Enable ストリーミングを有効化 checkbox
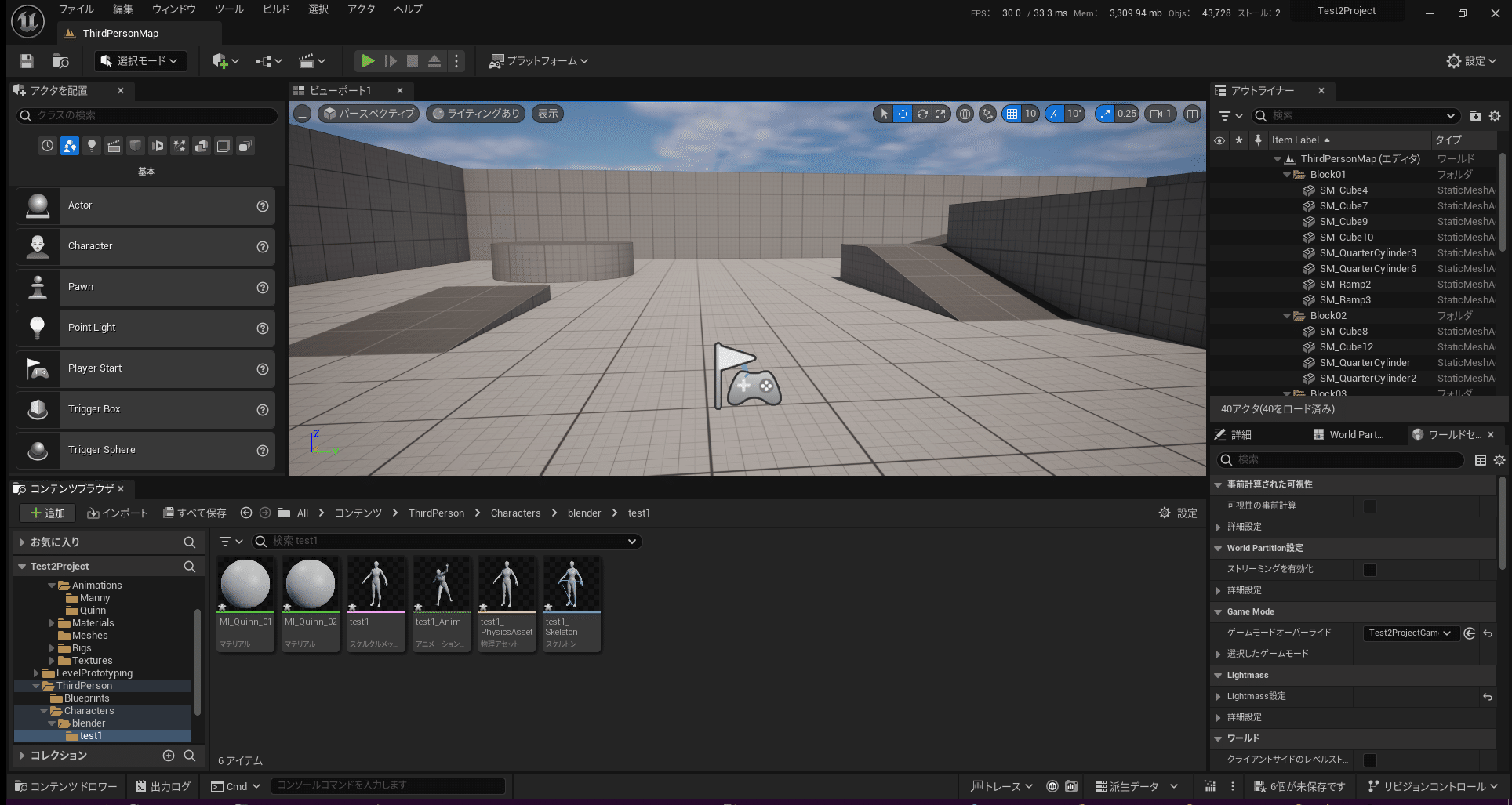The height and width of the screenshot is (805, 1512). point(1370,569)
